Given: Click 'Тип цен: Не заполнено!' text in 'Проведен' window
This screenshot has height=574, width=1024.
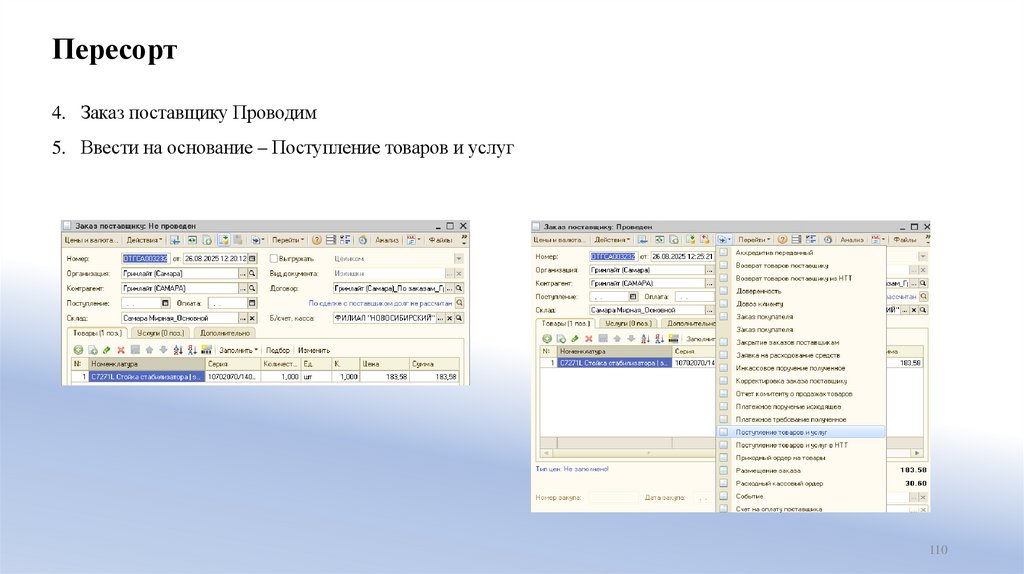Looking at the screenshot, I should point(572,469).
